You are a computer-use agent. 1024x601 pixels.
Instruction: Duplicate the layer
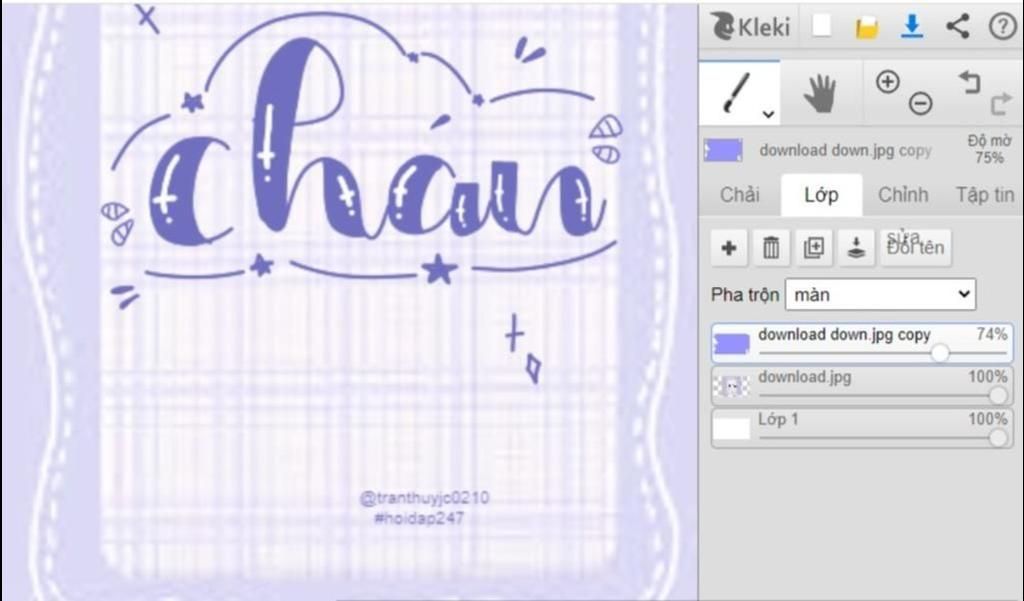(x=814, y=248)
